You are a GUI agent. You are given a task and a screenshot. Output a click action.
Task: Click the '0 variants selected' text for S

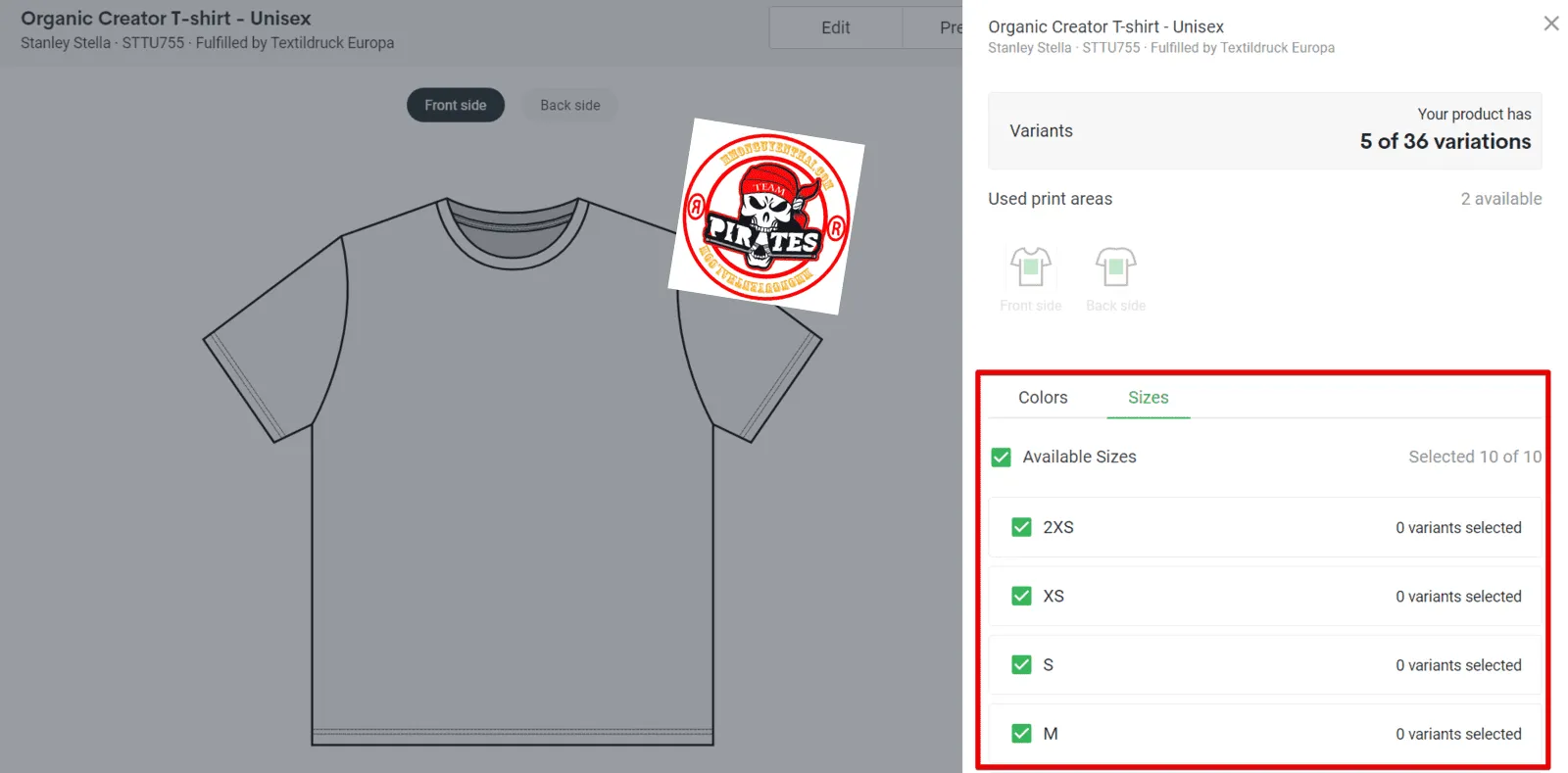tap(1458, 664)
